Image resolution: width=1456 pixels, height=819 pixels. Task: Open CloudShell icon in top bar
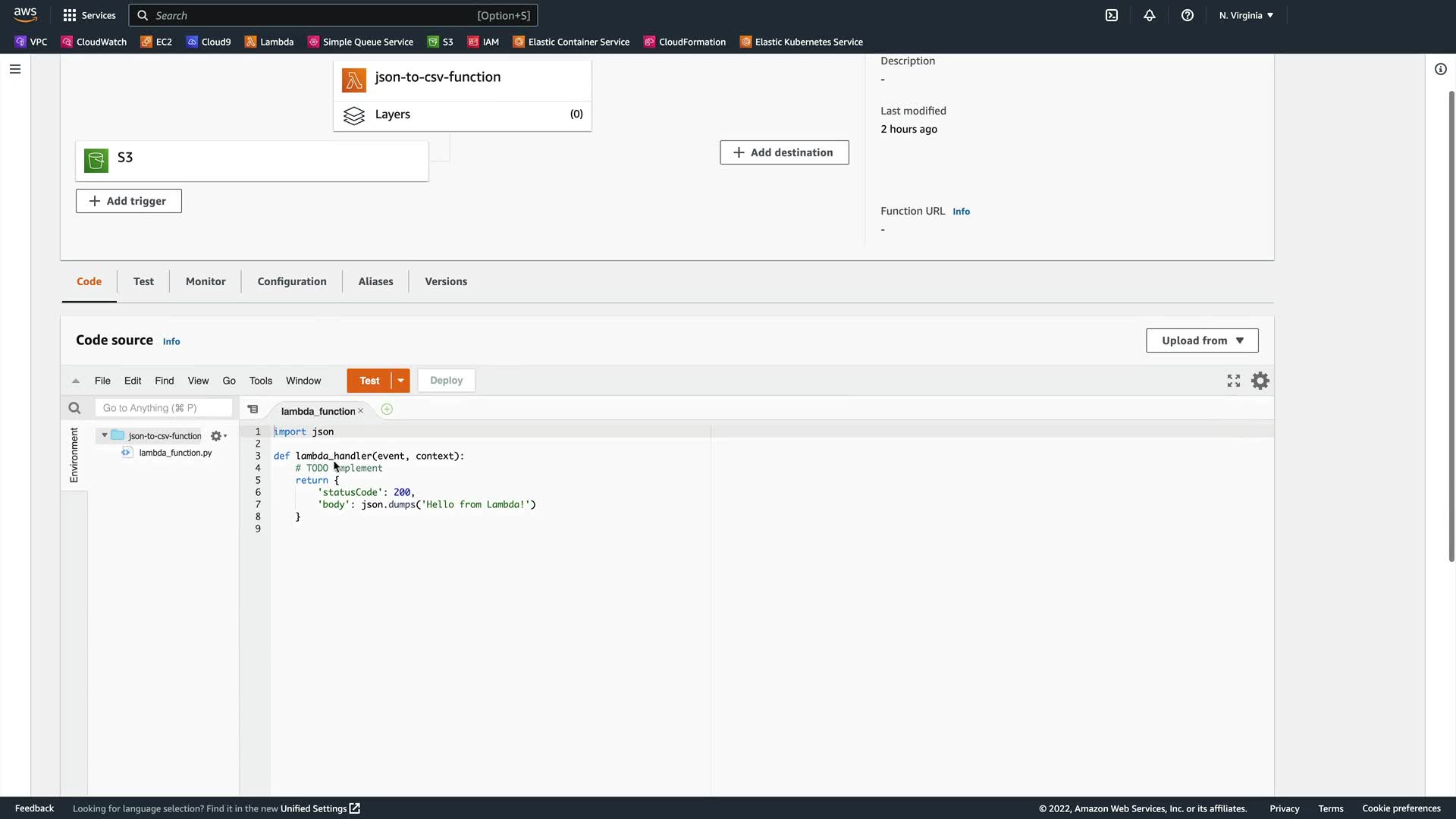[x=1112, y=15]
